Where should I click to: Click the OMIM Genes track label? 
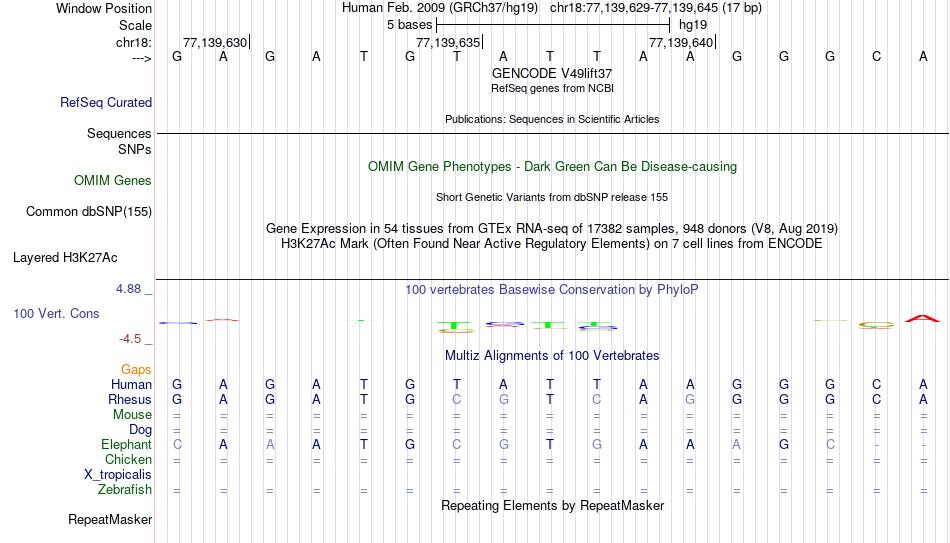pos(112,181)
